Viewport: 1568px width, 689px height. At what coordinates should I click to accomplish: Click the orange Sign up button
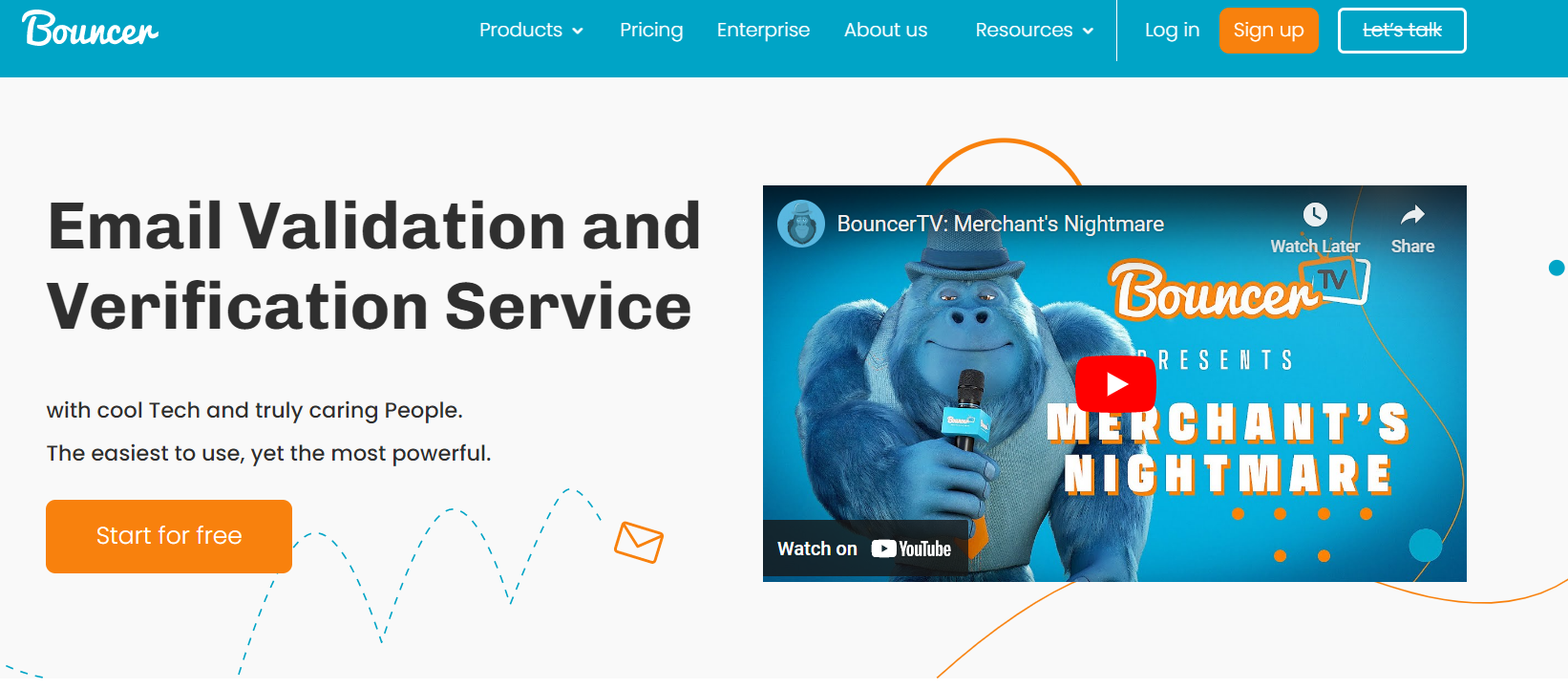click(x=1268, y=31)
